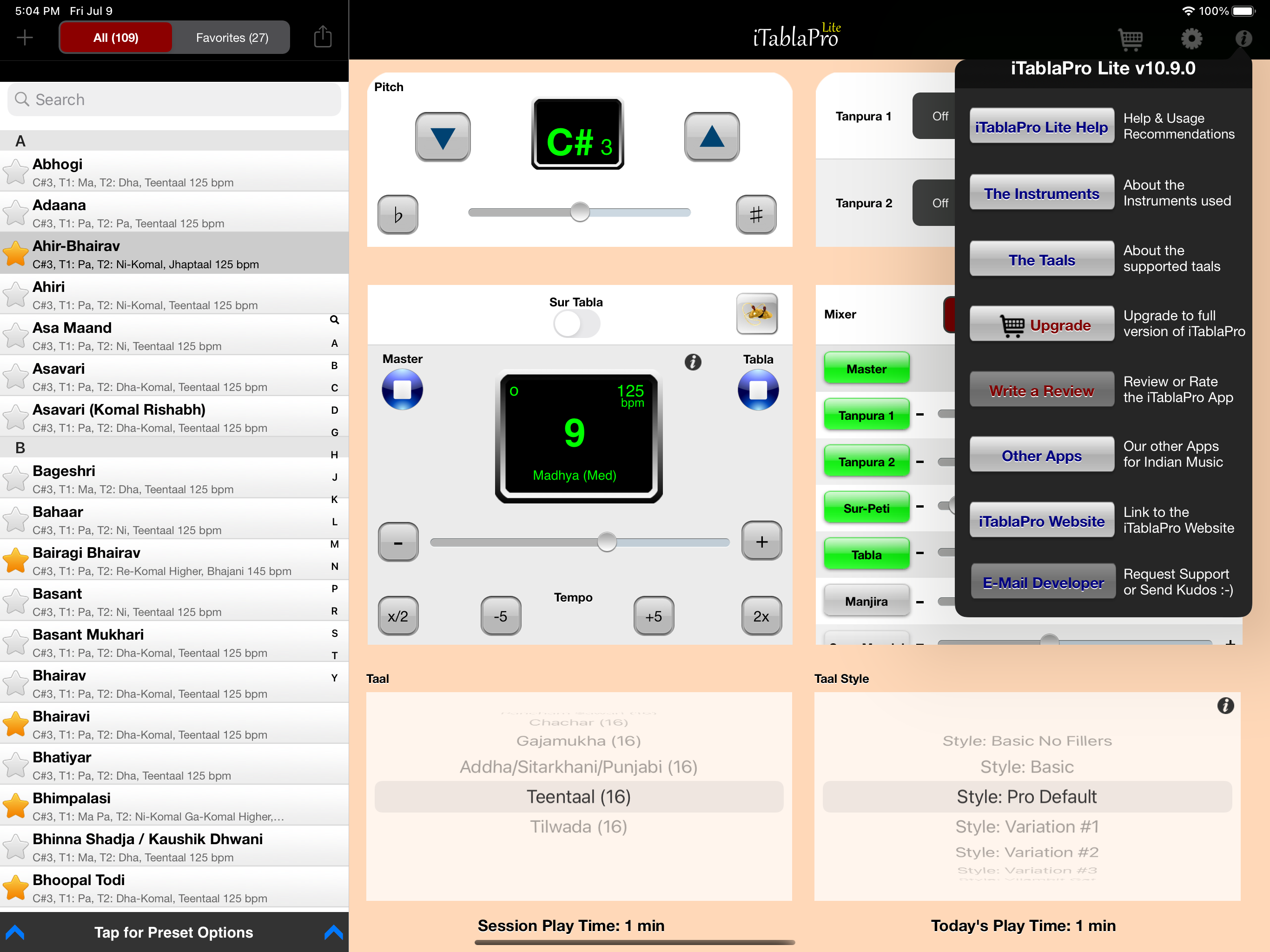Open Taal Style info icon

click(1226, 706)
